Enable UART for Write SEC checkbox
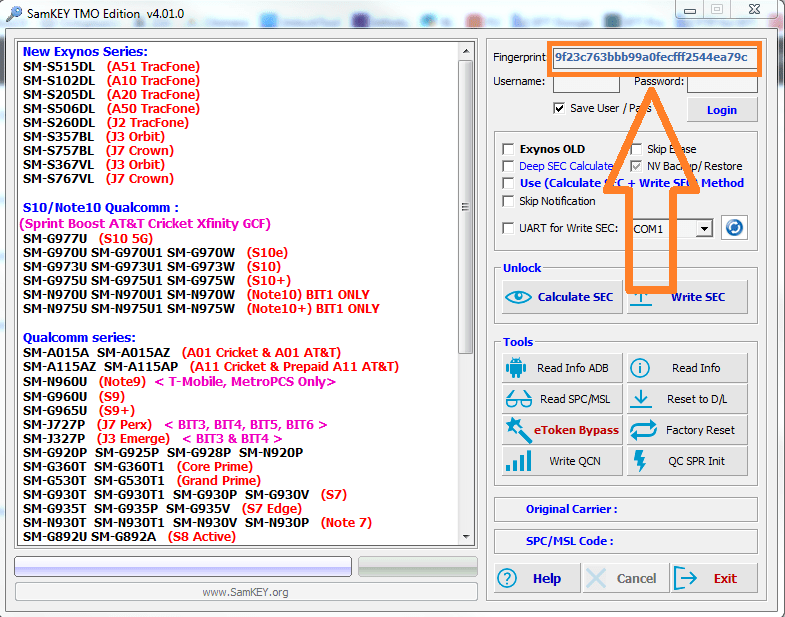785x617 pixels. (x=508, y=228)
